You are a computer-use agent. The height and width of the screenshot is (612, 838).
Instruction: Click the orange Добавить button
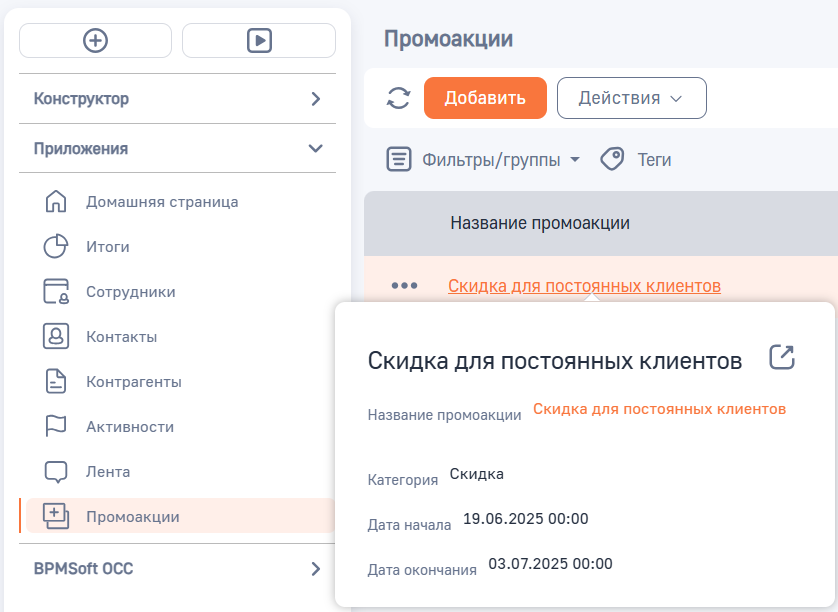(485, 98)
